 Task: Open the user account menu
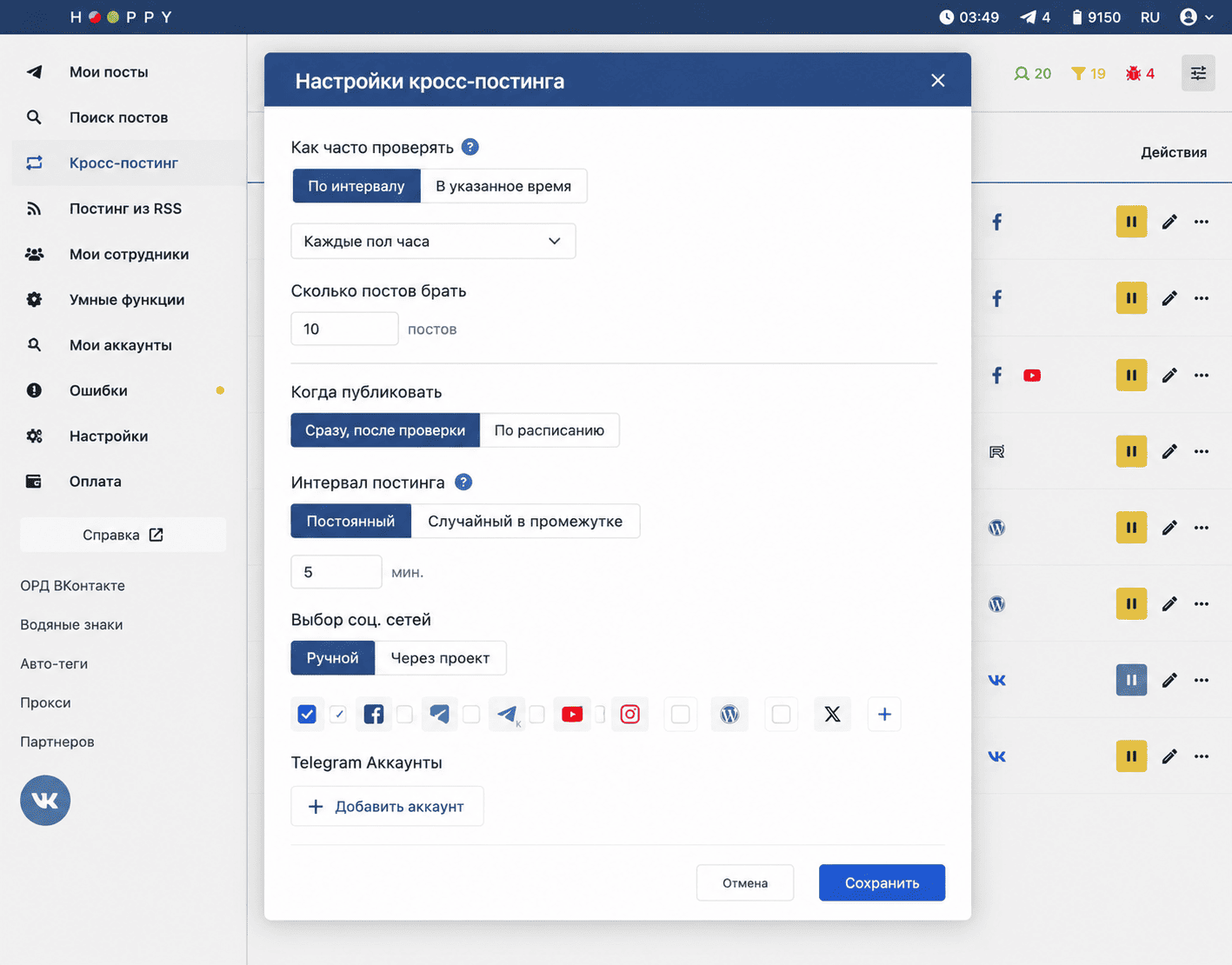pos(1196,17)
